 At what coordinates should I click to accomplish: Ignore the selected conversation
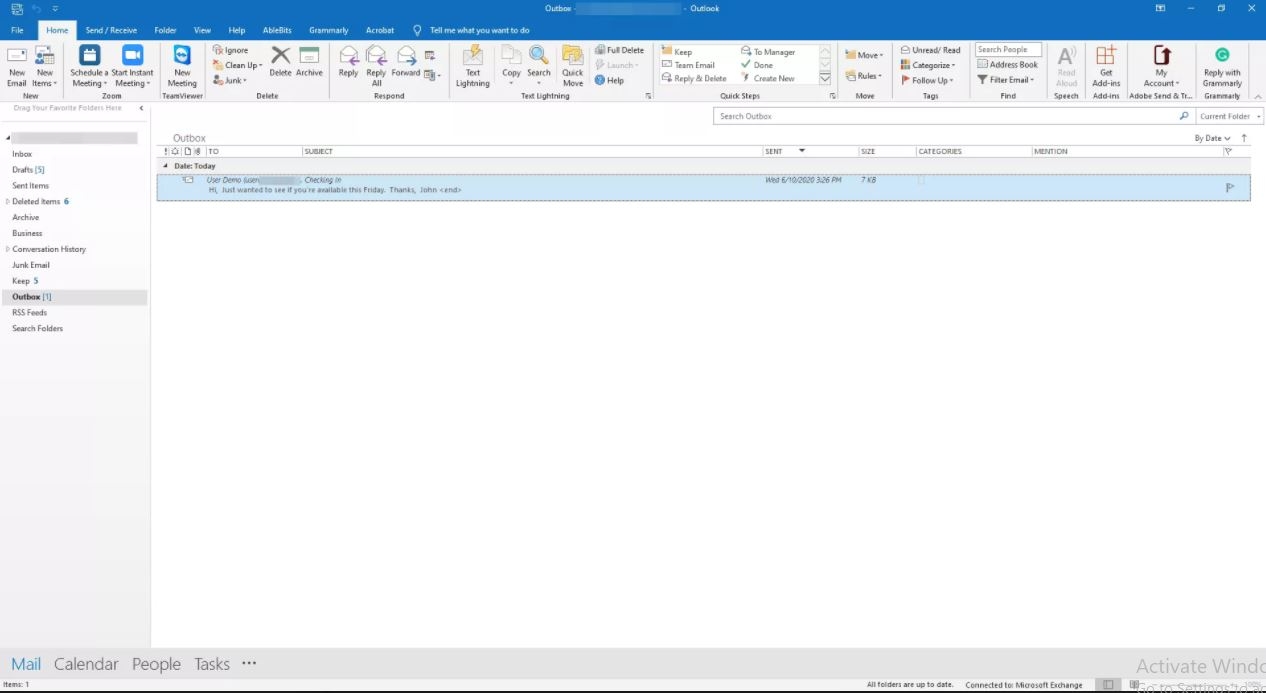tap(231, 50)
